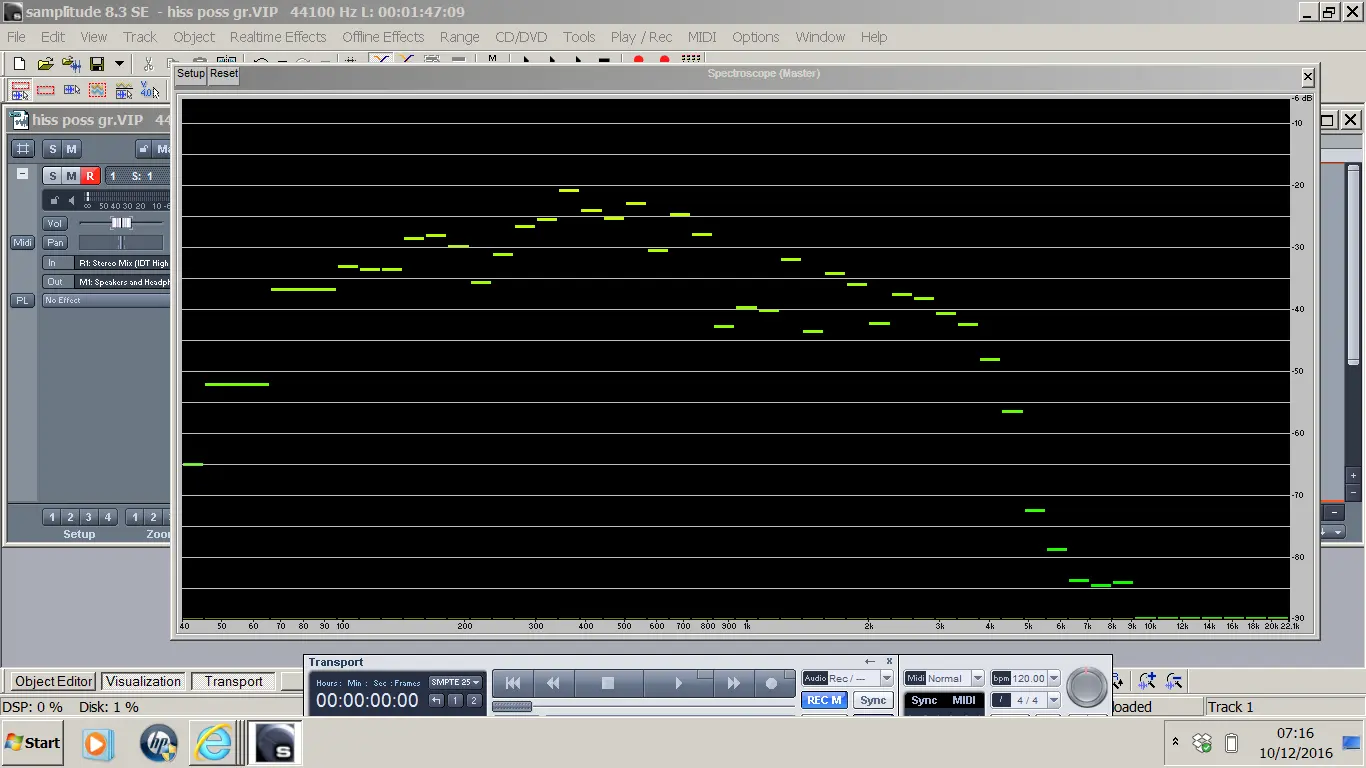This screenshot has height=768, width=1366.
Task: Jump to start in Transport
Action: pyautogui.click(x=513, y=683)
